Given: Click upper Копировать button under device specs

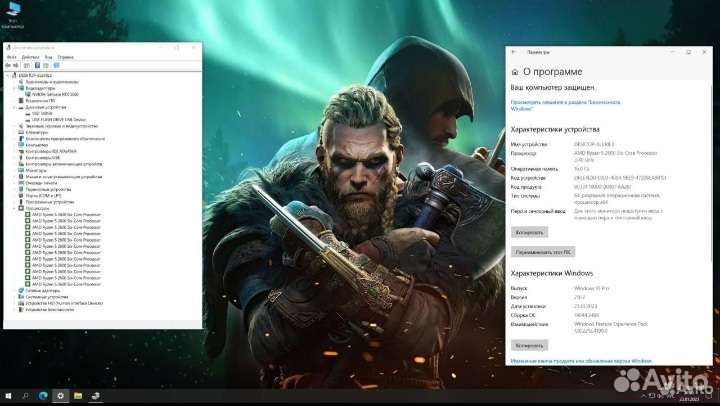Looking at the screenshot, I should click(x=529, y=232).
